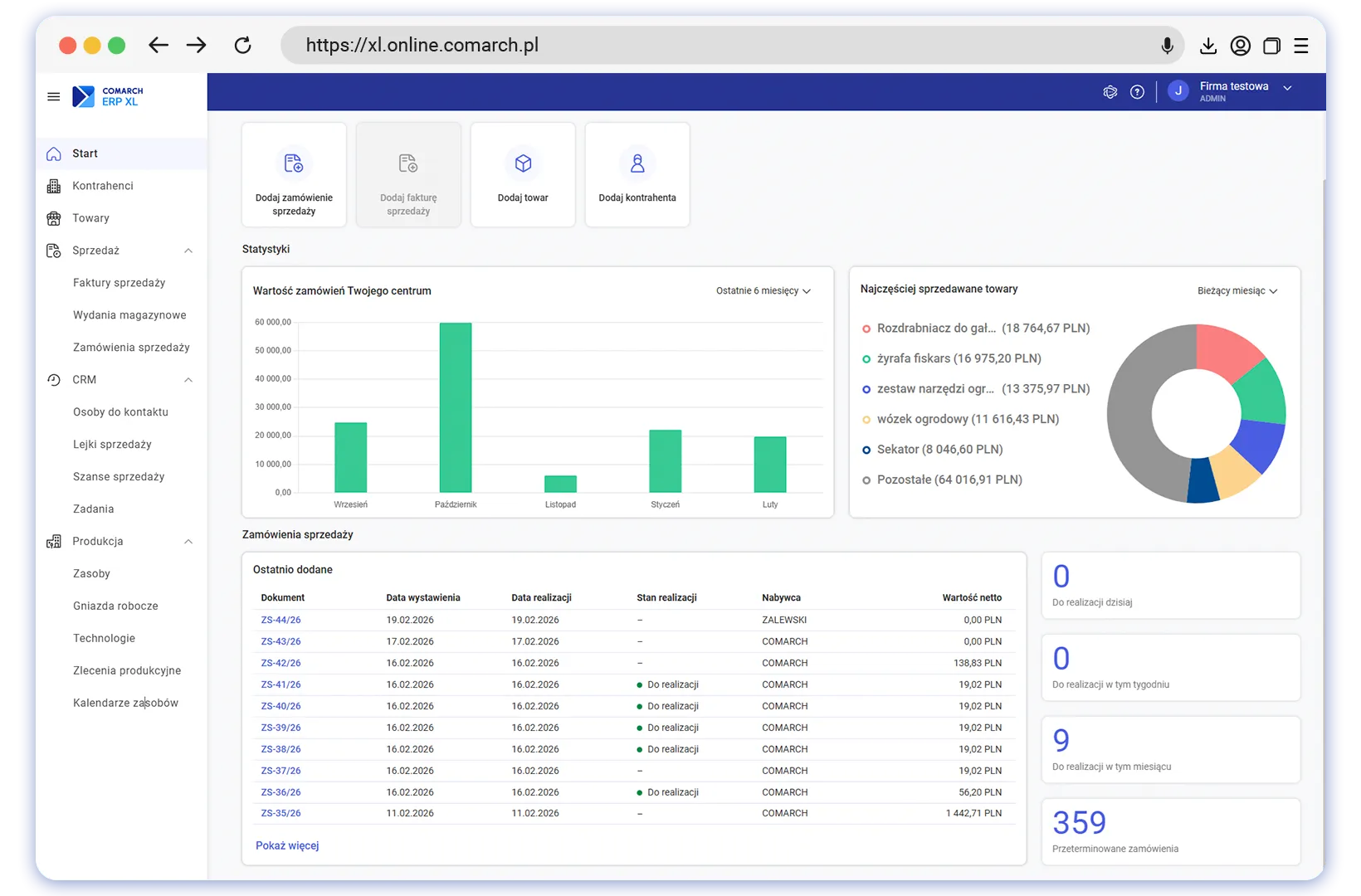Expand the Firma testowa account menu

[x=1287, y=88]
